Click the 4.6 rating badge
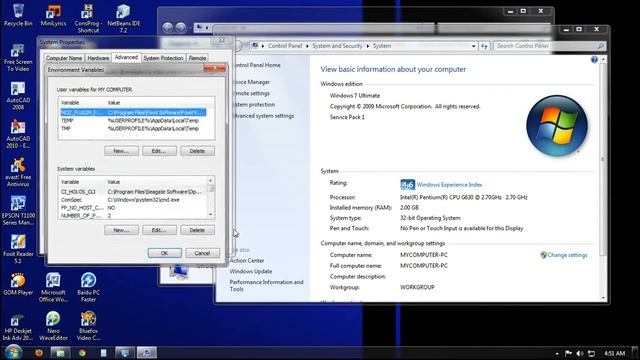Viewport: 640px width, 360px height. click(x=407, y=185)
